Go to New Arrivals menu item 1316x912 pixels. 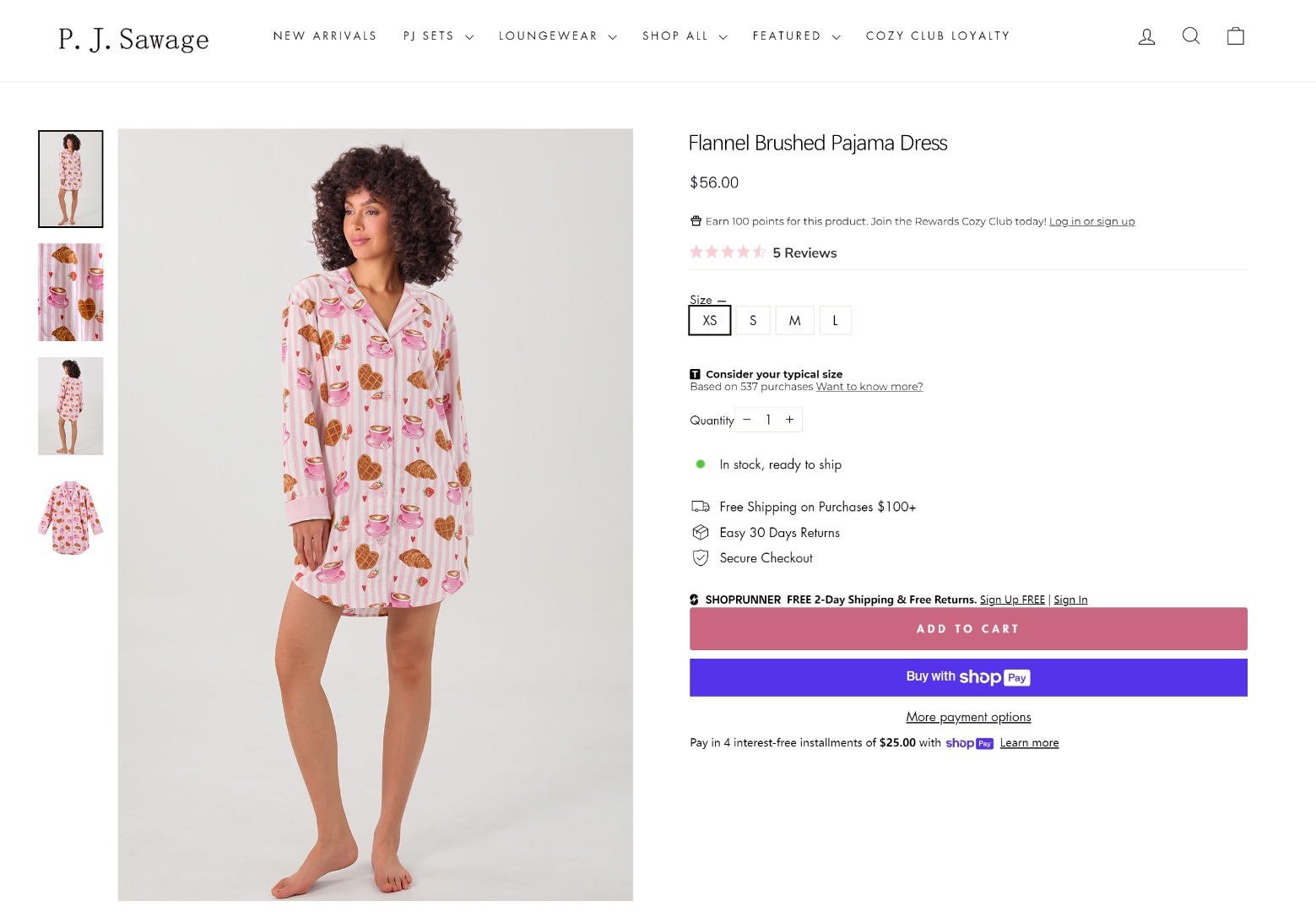click(x=325, y=36)
